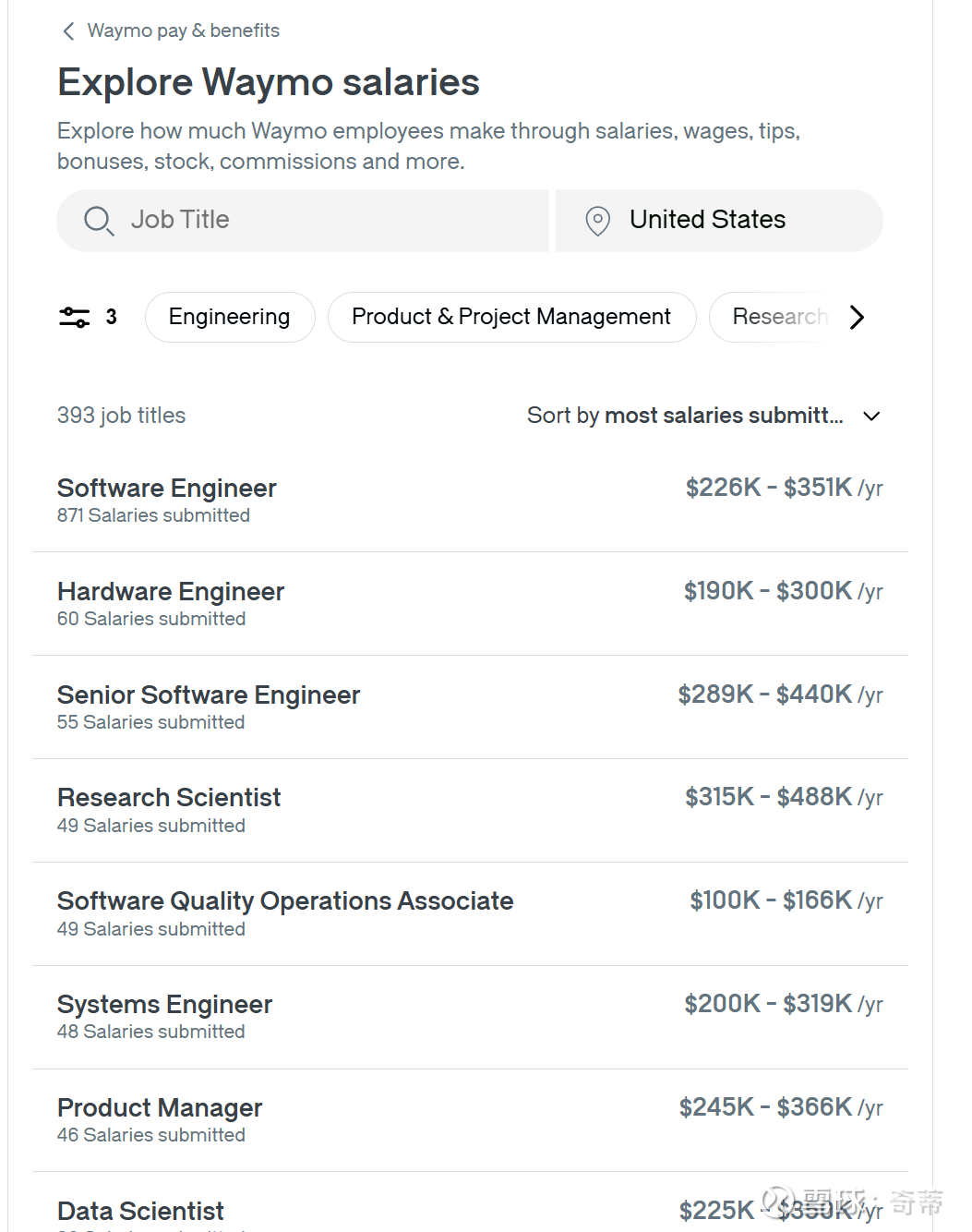View Systems Engineer salary details
972x1232 pixels.
click(165, 1005)
